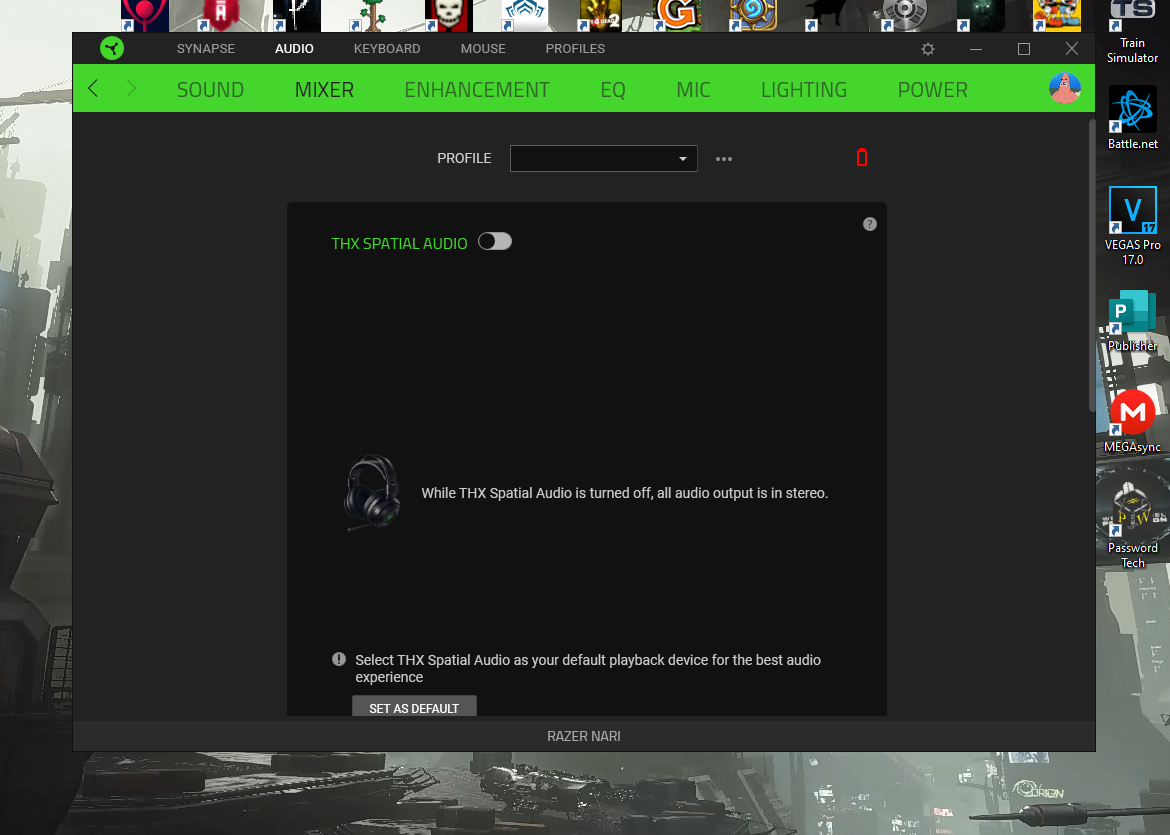This screenshot has width=1170, height=835.
Task: Switch to the Mouse top tab
Action: tap(483, 49)
